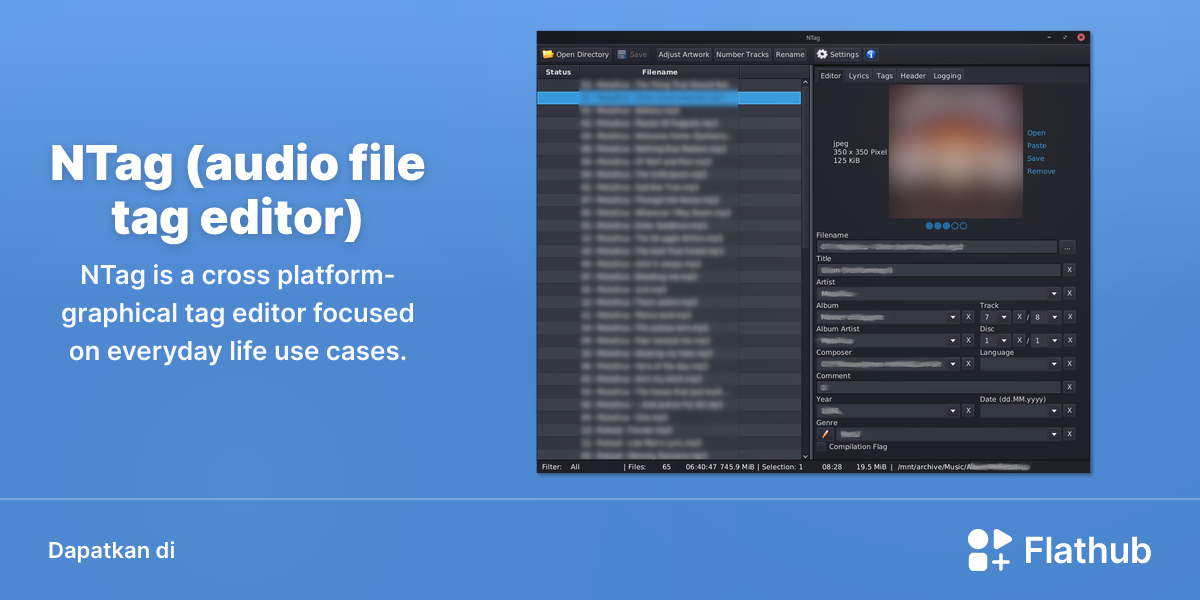Image resolution: width=1200 pixels, height=600 pixels.
Task: Click into the Title input field
Action: (x=938, y=270)
